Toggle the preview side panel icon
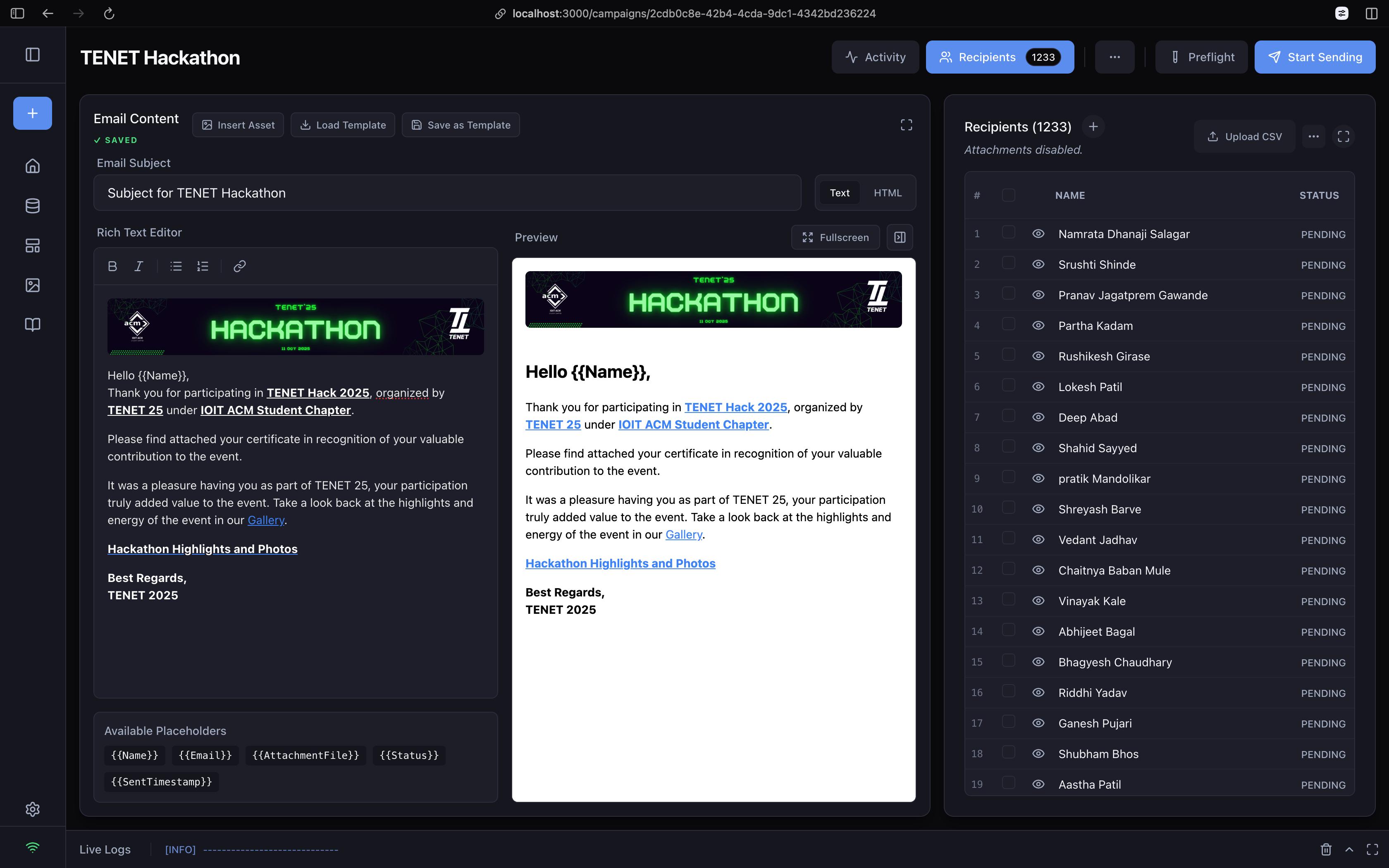This screenshot has height=868, width=1389. click(x=900, y=237)
